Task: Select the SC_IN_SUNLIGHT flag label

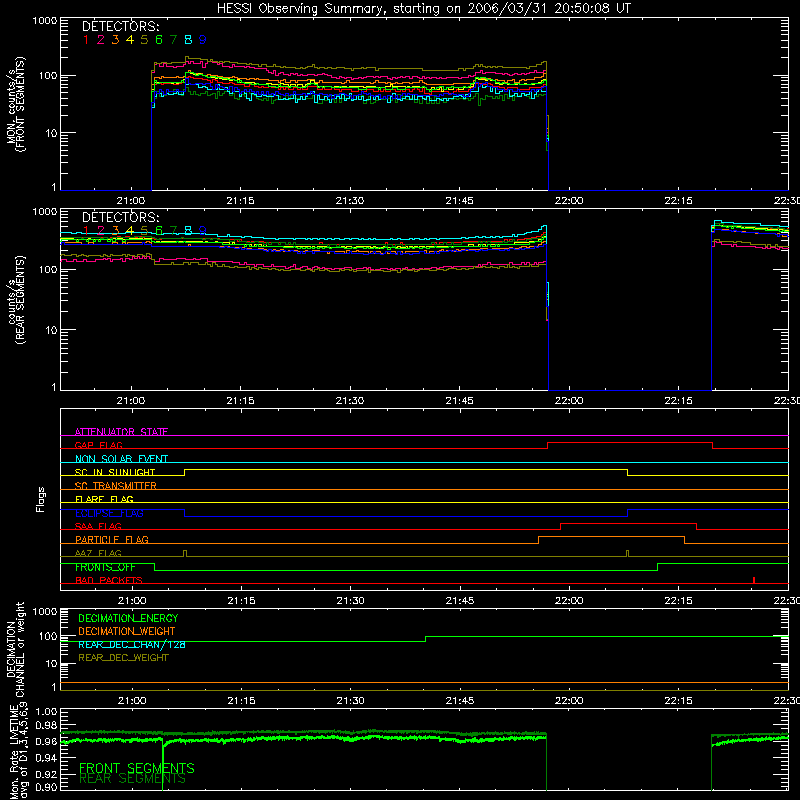Action: coord(115,472)
